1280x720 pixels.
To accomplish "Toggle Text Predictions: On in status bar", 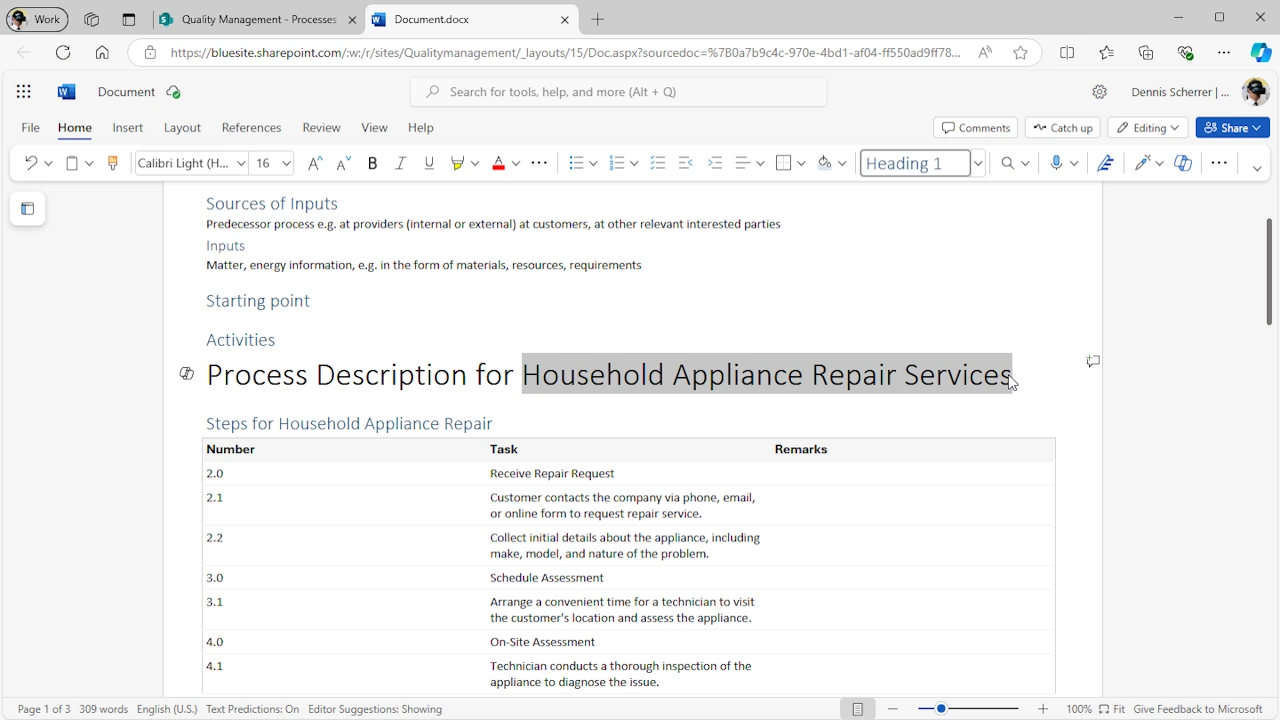I will point(252,709).
